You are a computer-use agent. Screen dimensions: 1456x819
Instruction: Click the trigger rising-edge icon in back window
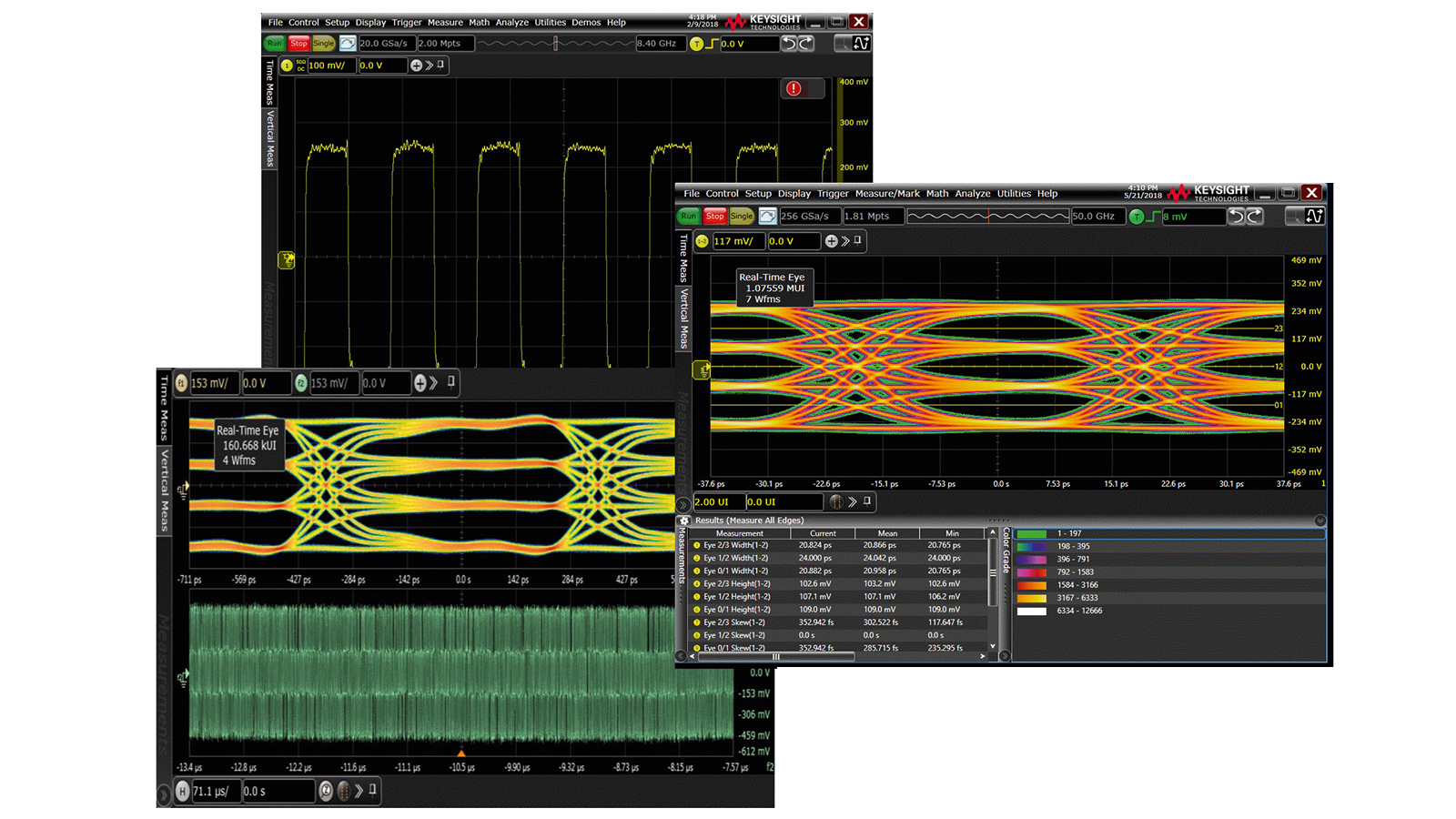pos(712,44)
